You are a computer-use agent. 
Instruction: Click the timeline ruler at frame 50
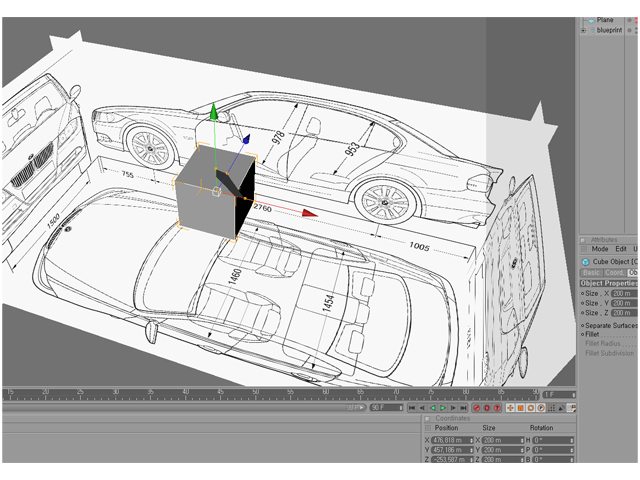[255, 392]
